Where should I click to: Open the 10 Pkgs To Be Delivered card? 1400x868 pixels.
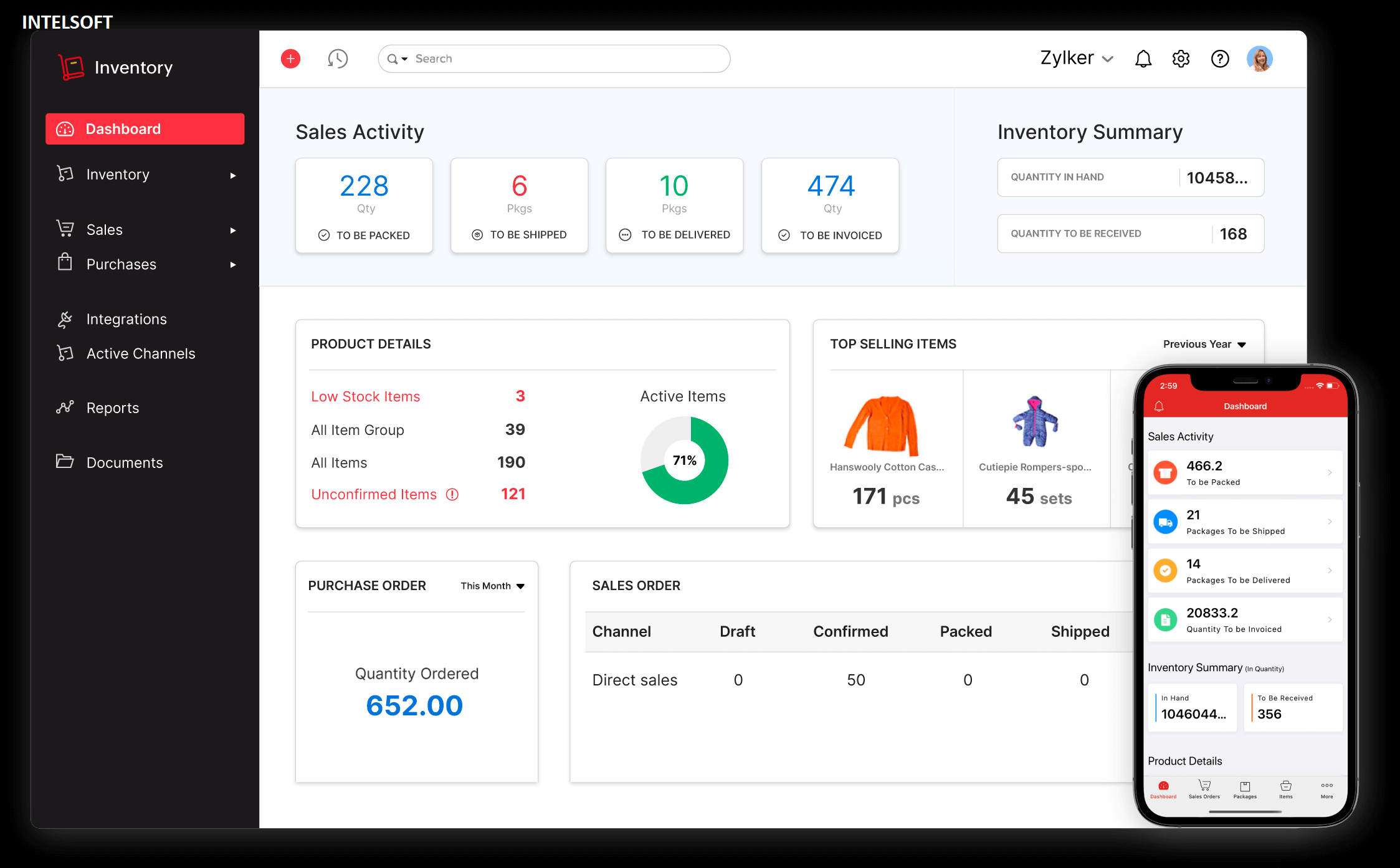(x=675, y=206)
